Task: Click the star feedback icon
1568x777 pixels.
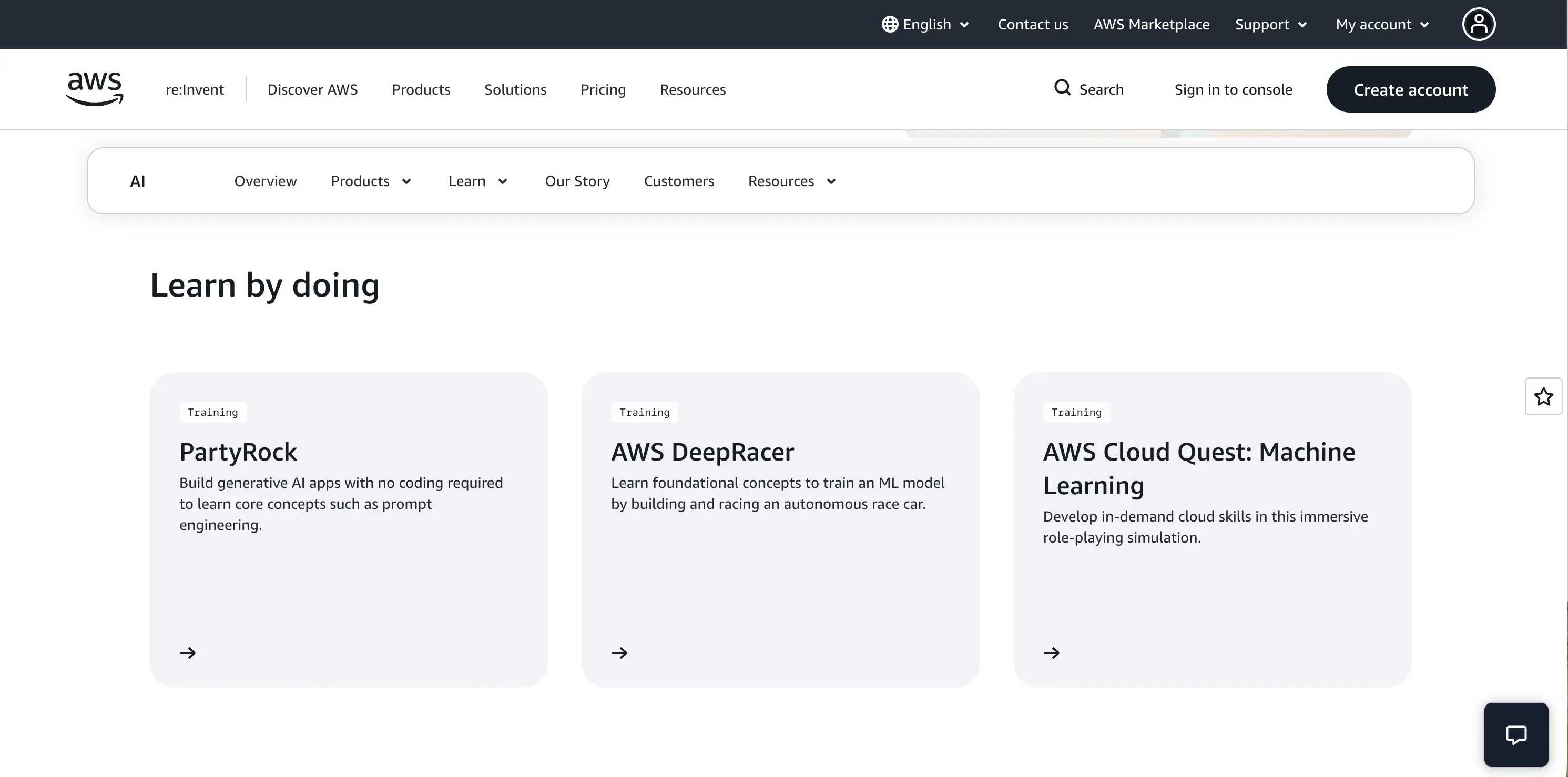Action: [1543, 397]
